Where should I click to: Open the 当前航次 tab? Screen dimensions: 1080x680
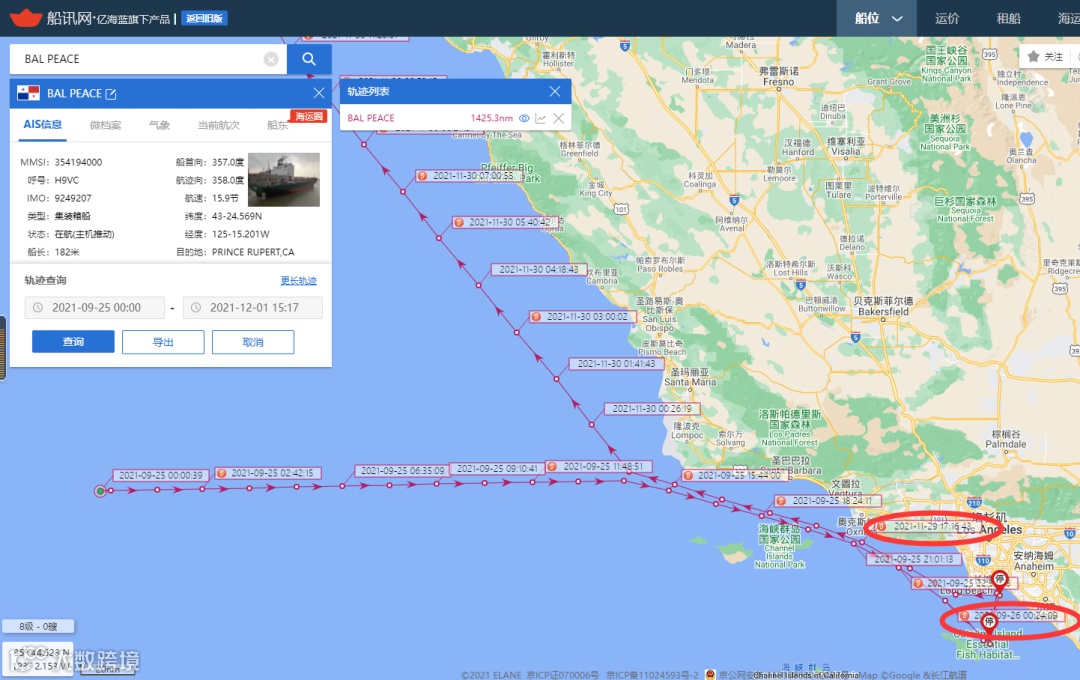(218, 125)
